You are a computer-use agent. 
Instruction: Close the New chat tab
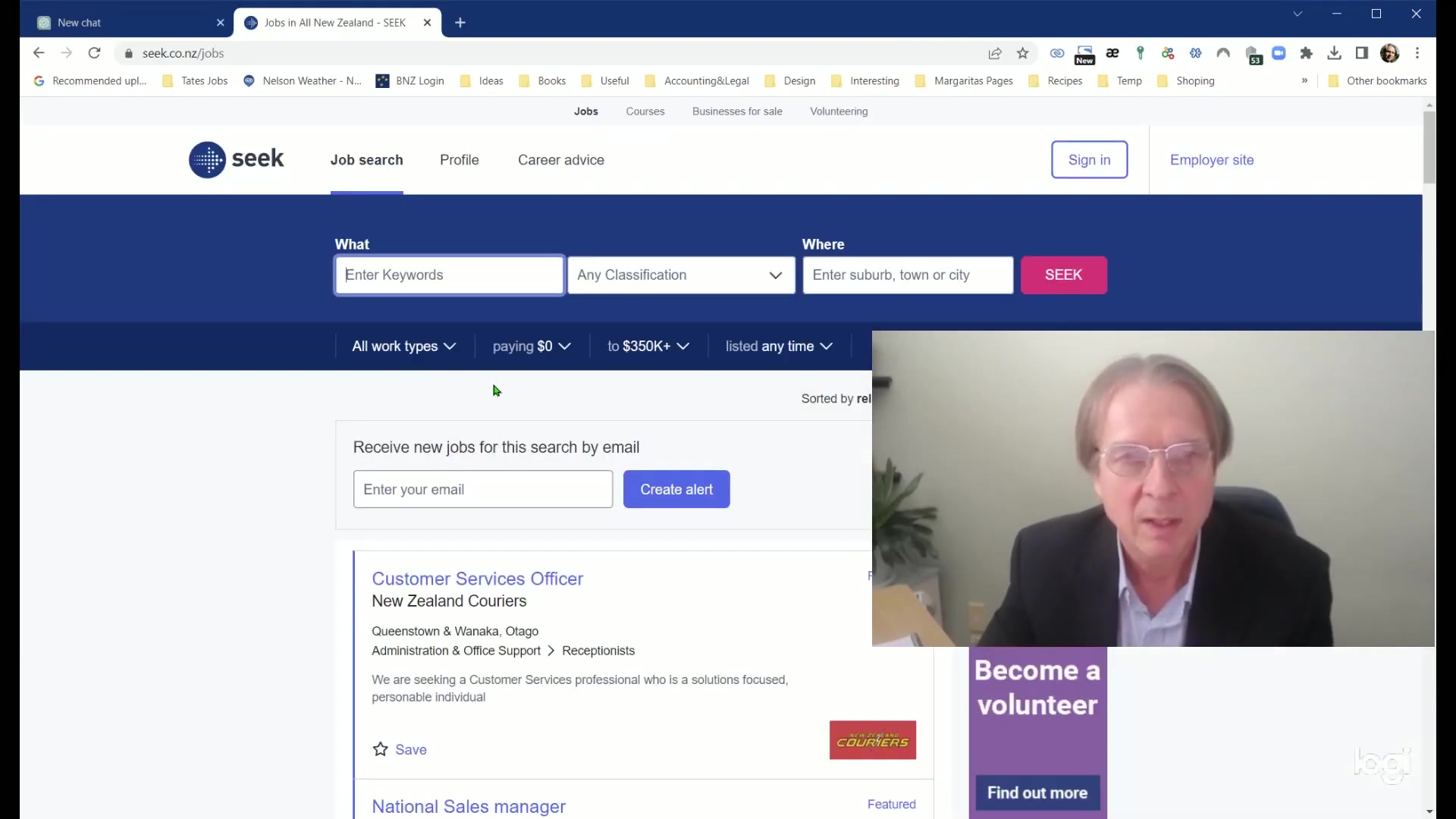pos(221,23)
